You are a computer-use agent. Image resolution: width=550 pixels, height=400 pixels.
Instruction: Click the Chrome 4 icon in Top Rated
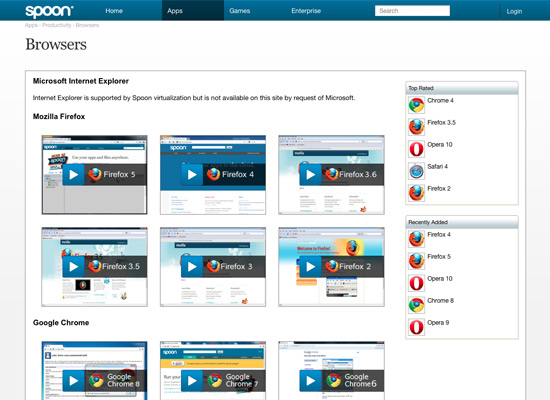pyautogui.click(x=416, y=105)
